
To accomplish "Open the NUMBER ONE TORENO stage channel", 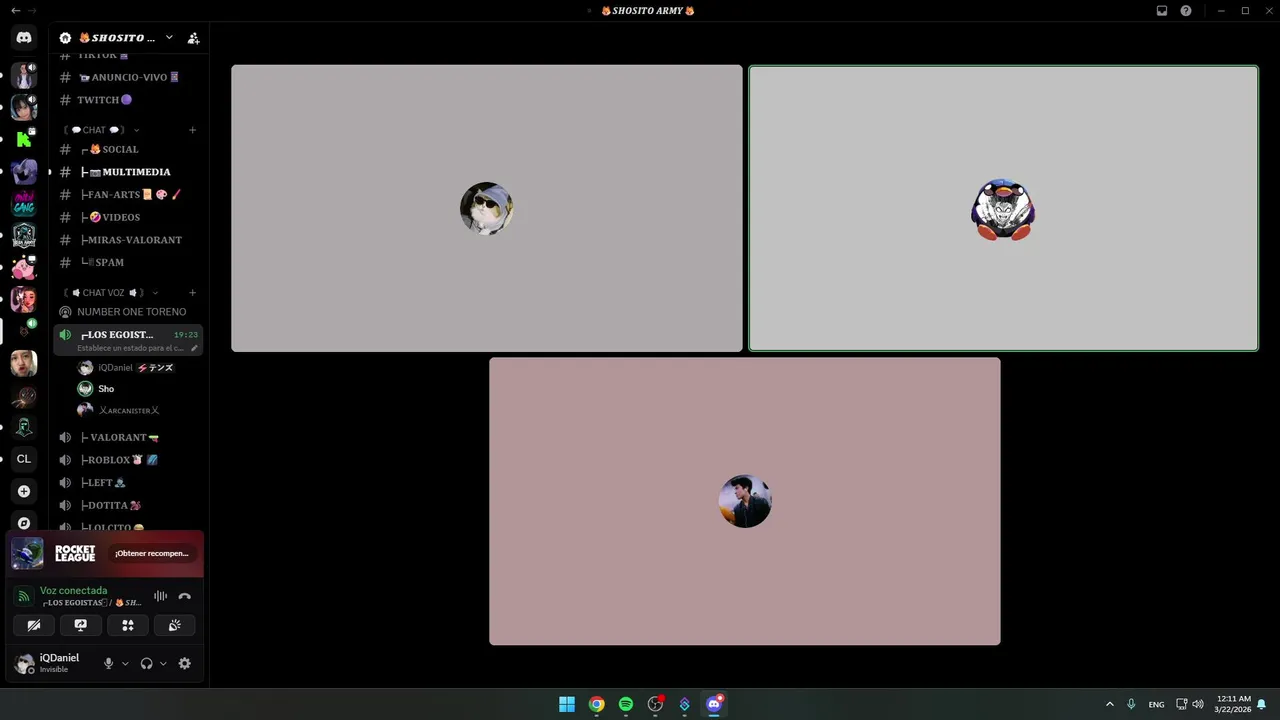I will pos(128,312).
